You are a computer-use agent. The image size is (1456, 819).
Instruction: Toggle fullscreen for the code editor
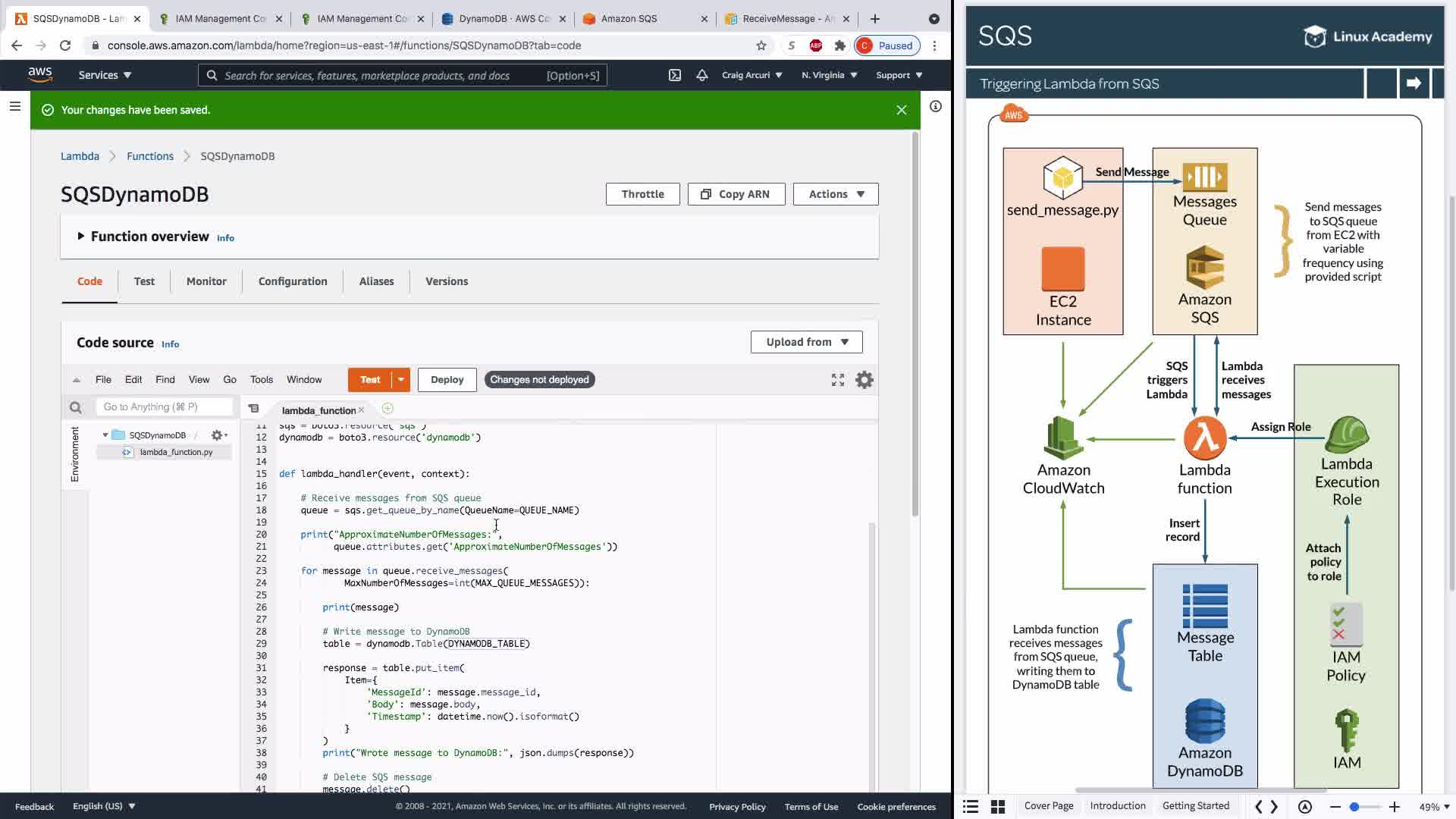click(x=838, y=380)
